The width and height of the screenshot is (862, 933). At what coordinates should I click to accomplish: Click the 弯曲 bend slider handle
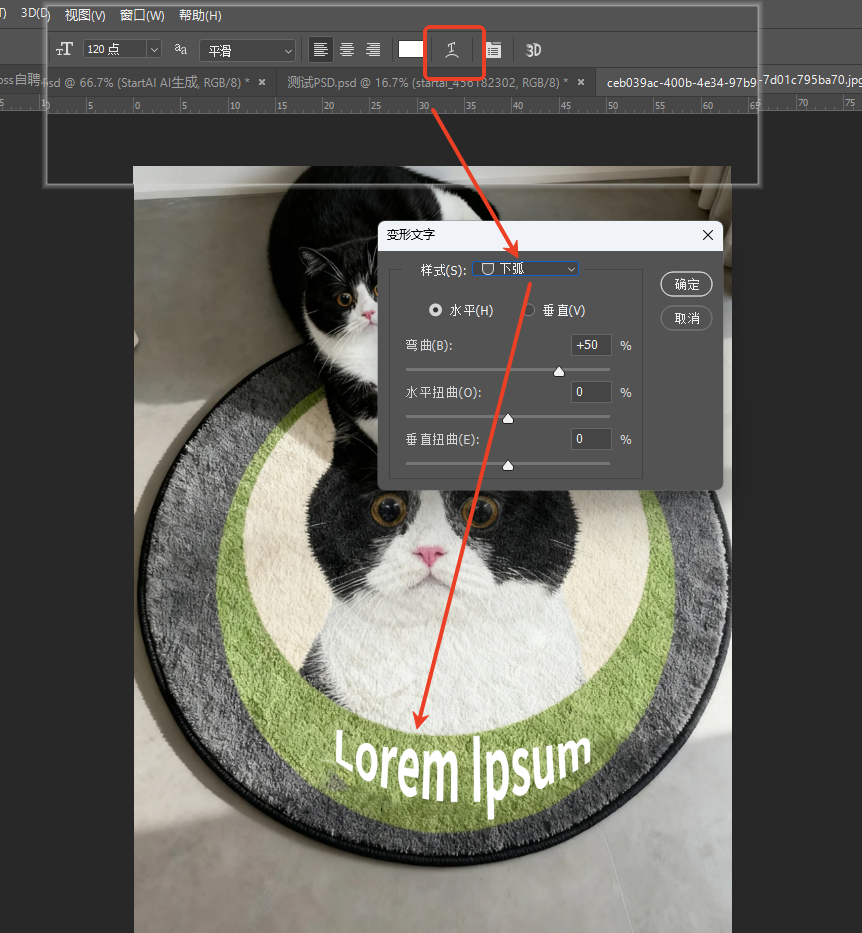click(559, 372)
